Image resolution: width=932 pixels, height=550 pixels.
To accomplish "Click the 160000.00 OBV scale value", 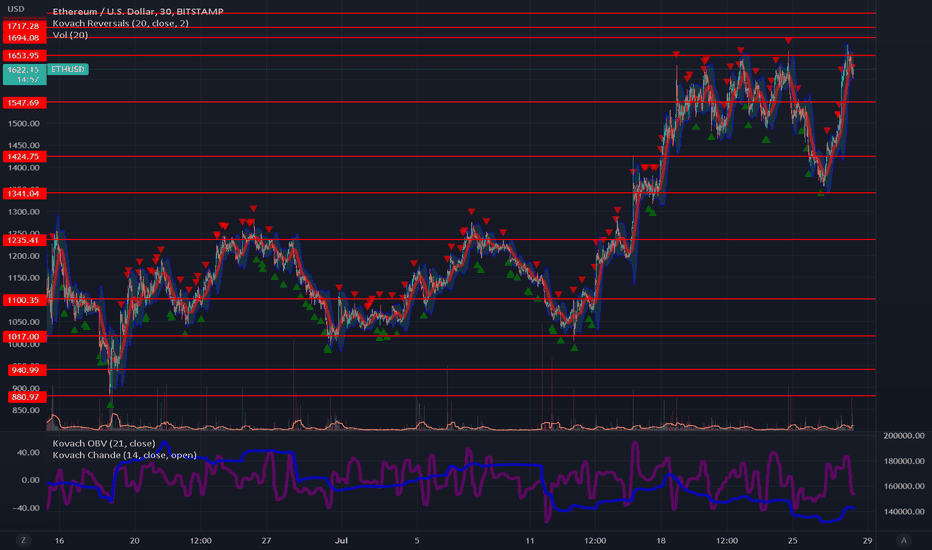I will tap(903, 486).
